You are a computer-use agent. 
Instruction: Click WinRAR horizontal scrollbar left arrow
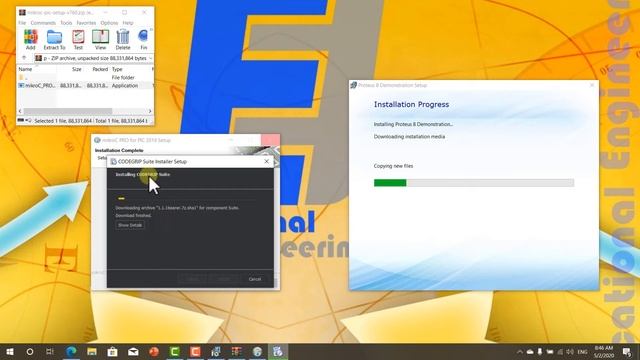(20, 111)
